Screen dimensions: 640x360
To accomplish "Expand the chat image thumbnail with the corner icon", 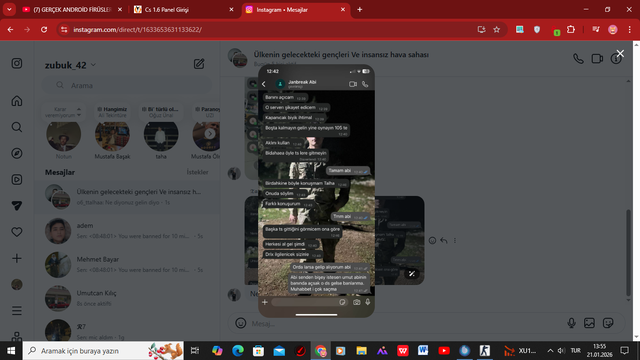I will 412,273.
